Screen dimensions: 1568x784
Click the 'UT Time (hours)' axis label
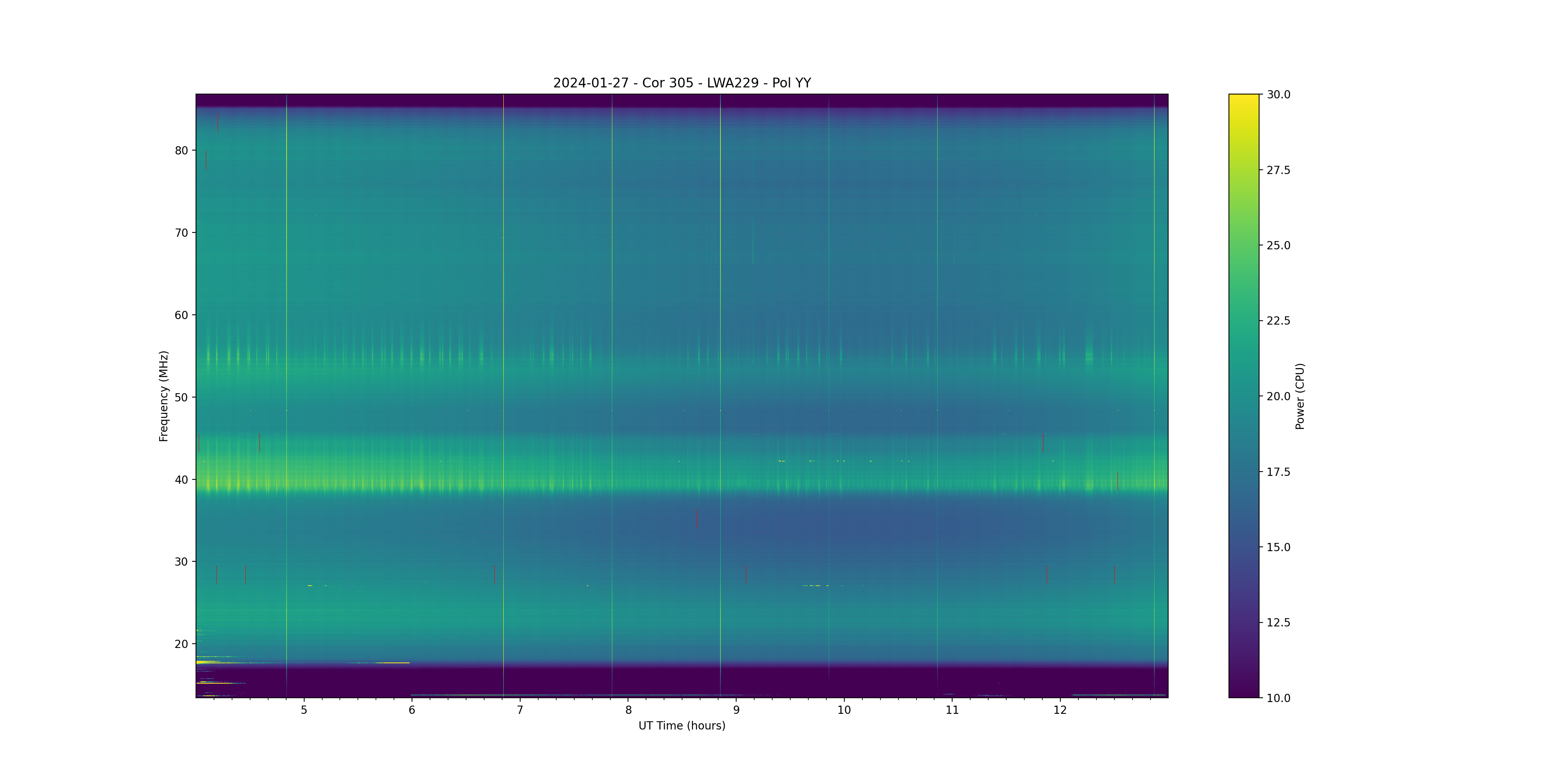(682, 726)
